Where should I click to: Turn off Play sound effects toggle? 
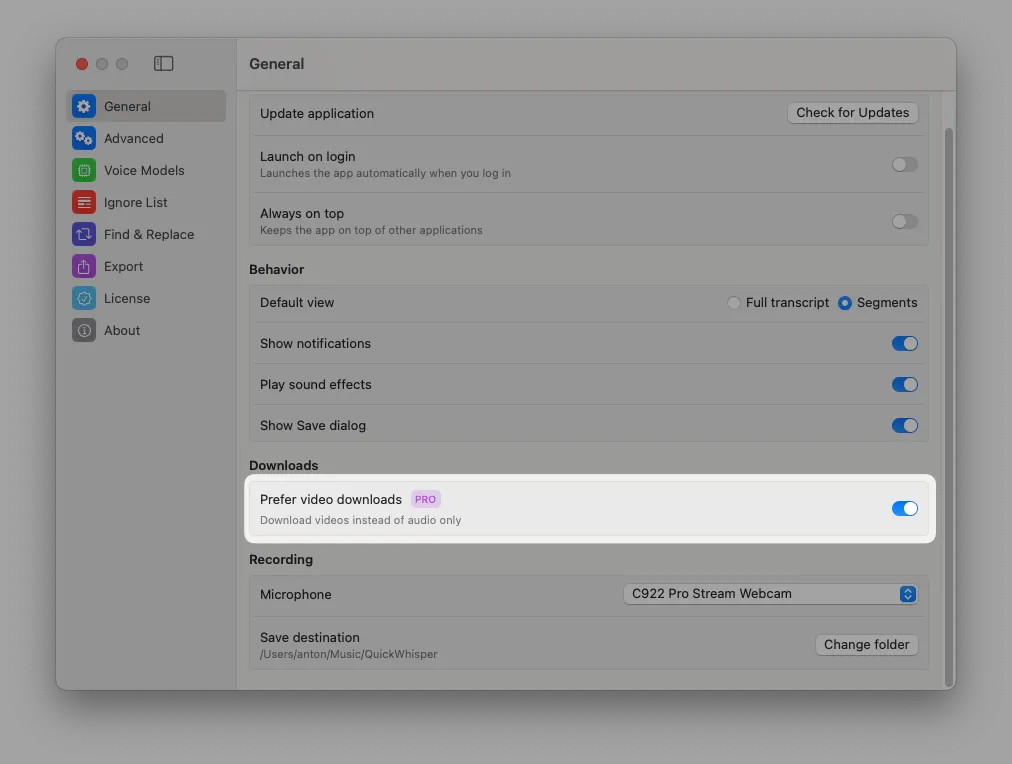coord(904,385)
